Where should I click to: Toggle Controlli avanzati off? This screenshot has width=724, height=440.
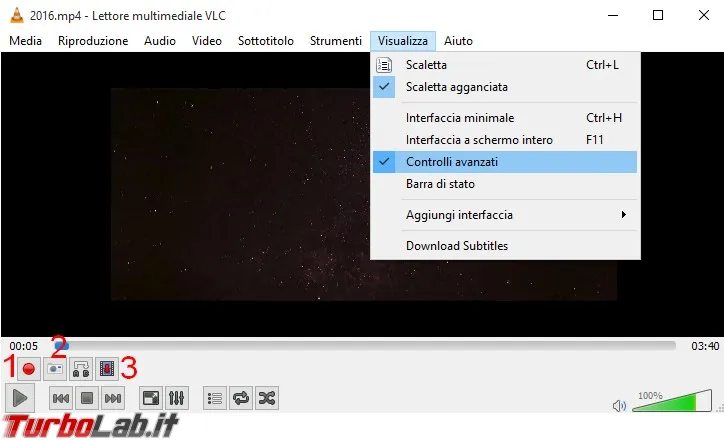click(x=505, y=162)
